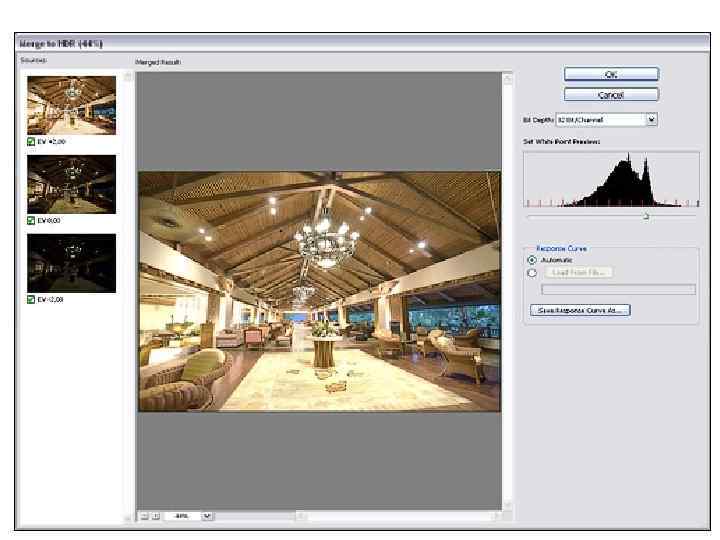Open the zoom percentage dropdown
The image size is (720, 540).
coord(208,516)
